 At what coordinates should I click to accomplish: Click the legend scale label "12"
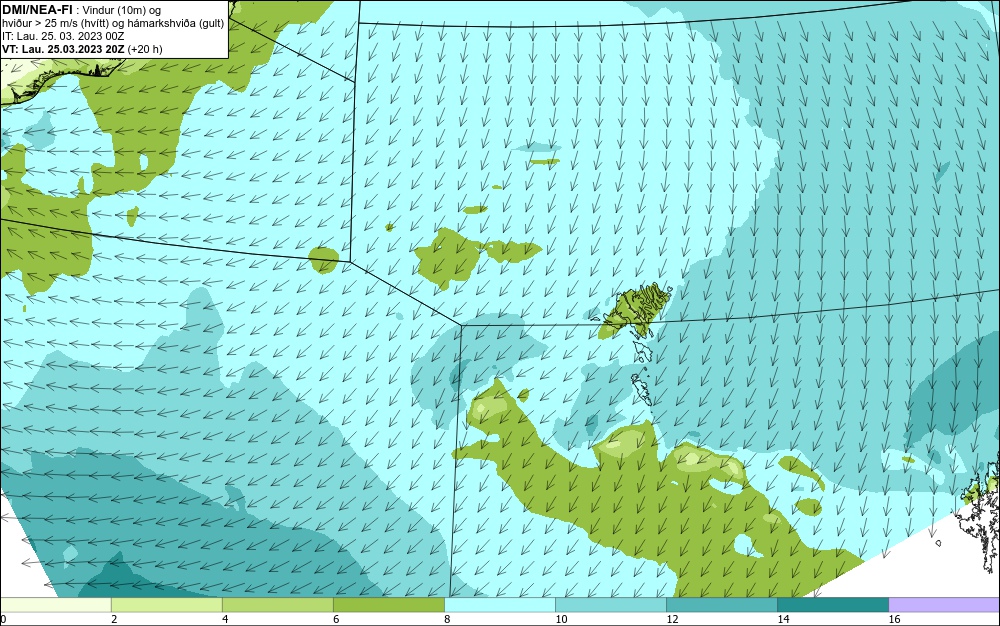(x=672, y=619)
